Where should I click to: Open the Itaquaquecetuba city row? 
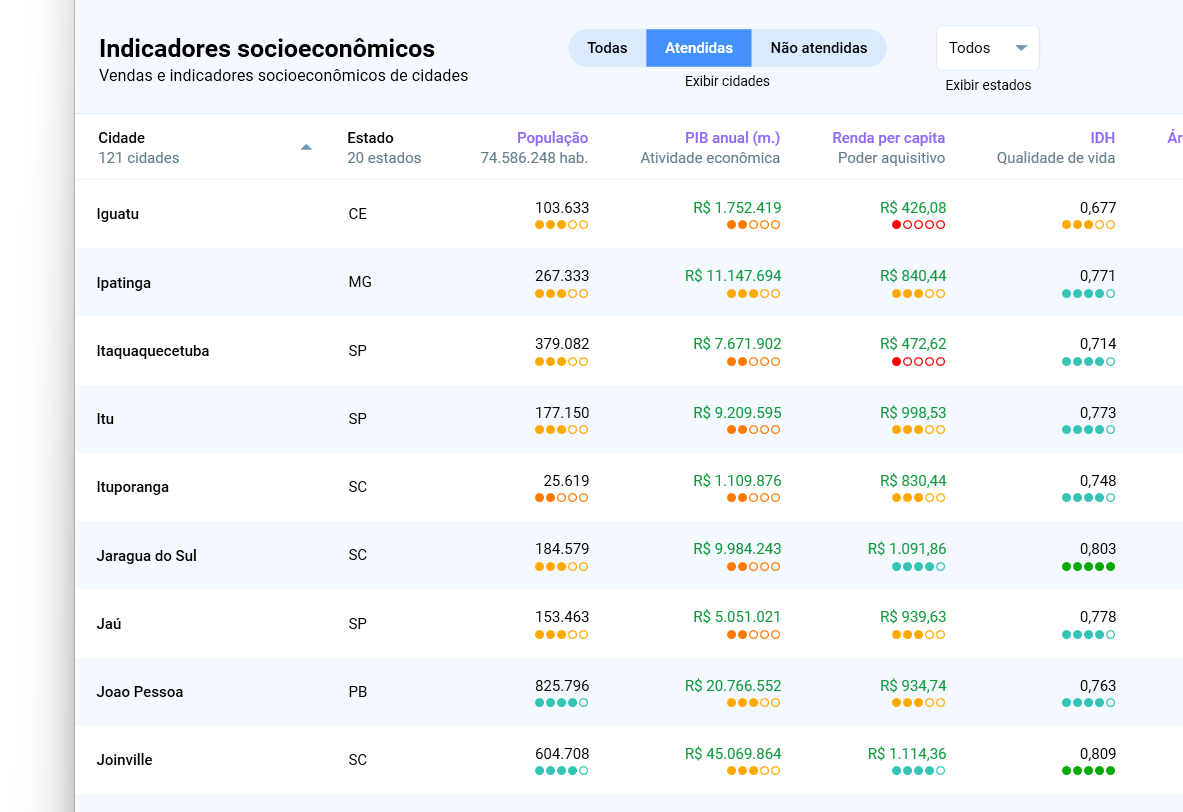[x=629, y=351]
